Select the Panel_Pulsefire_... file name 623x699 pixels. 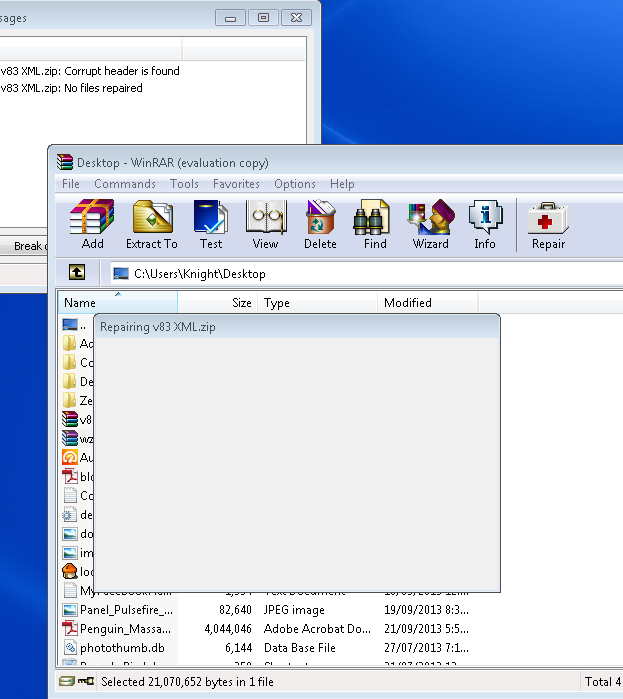click(126, 610)
